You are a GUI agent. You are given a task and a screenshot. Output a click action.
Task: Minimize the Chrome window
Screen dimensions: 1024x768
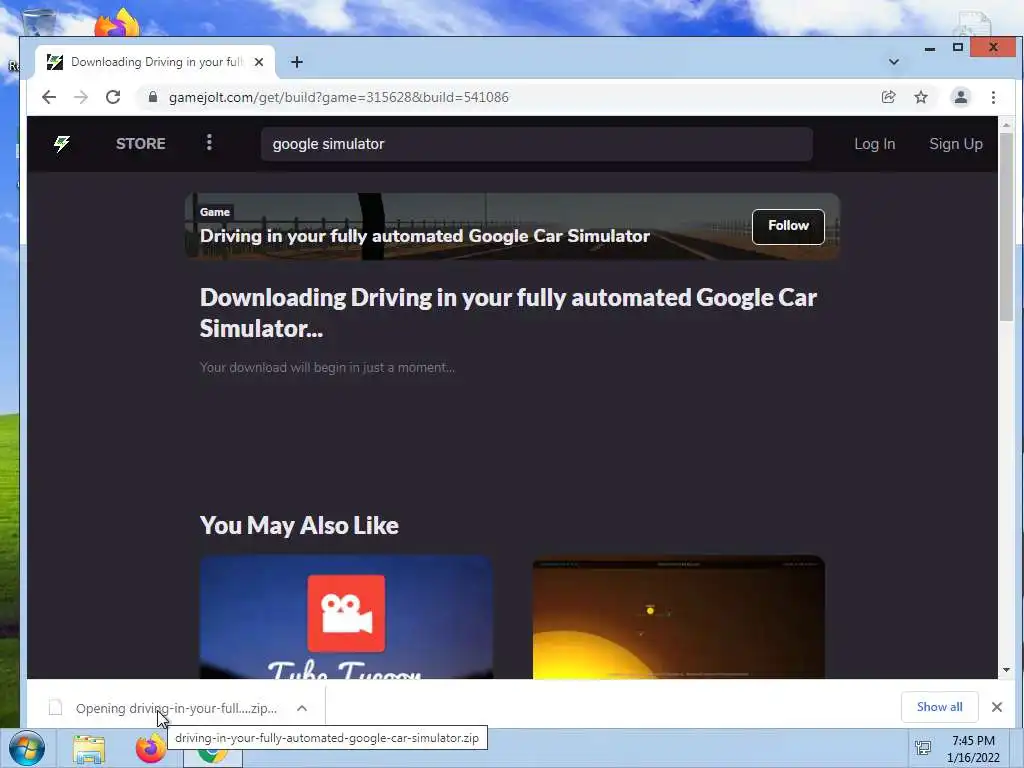click(929, 48)
